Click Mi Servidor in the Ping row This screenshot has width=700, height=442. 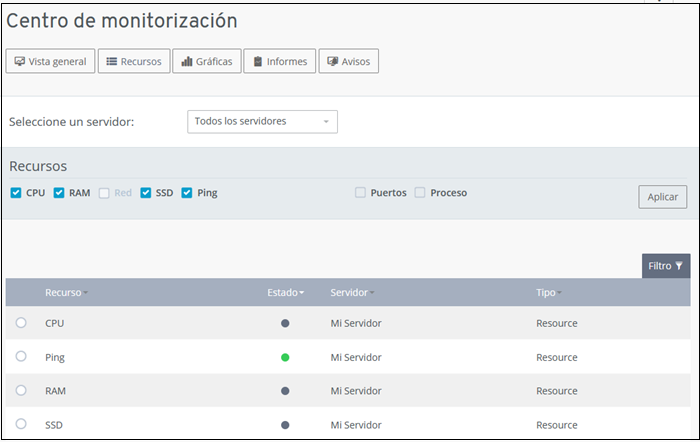pos(356,357)
